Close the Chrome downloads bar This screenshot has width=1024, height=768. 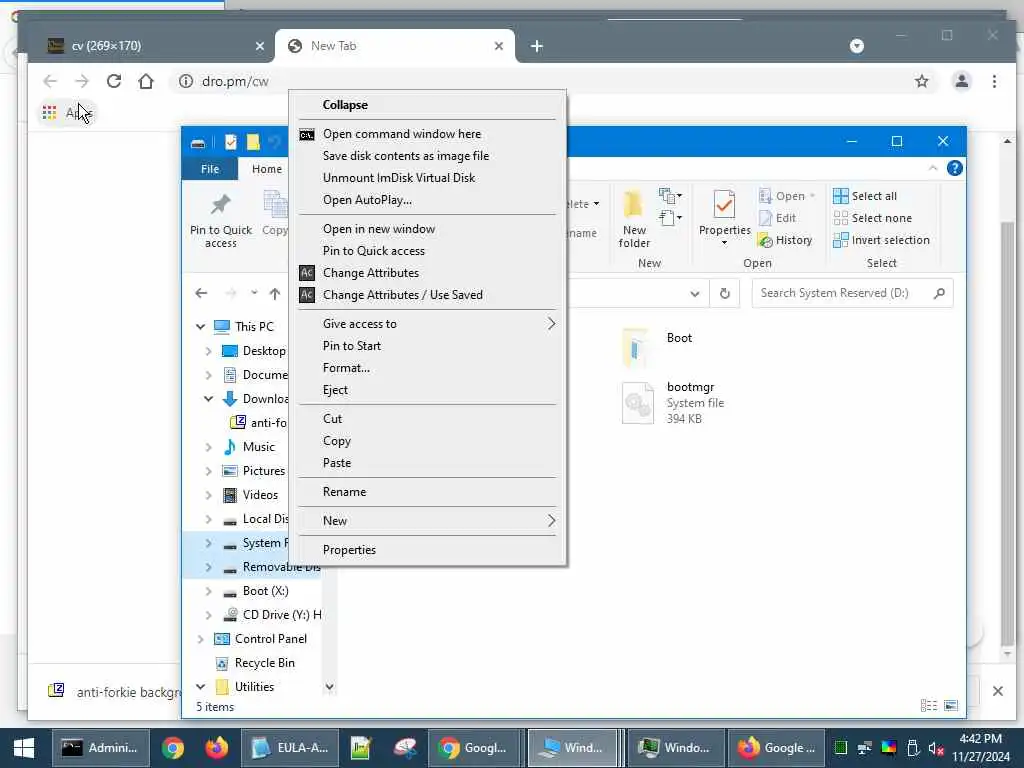pos(997,691)
